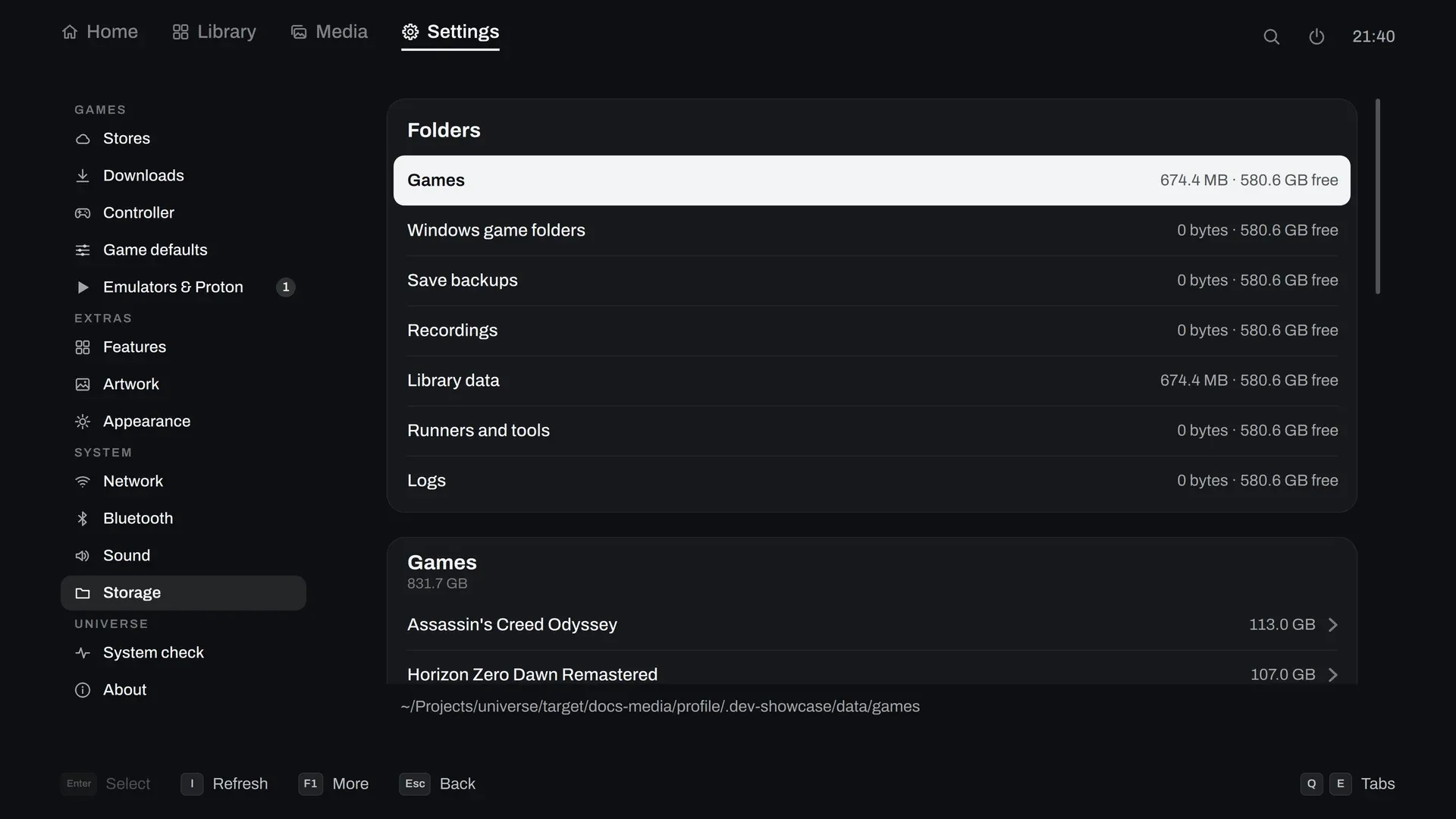
Task: Click the Stores cloud icon
Action: click(83, 139)
